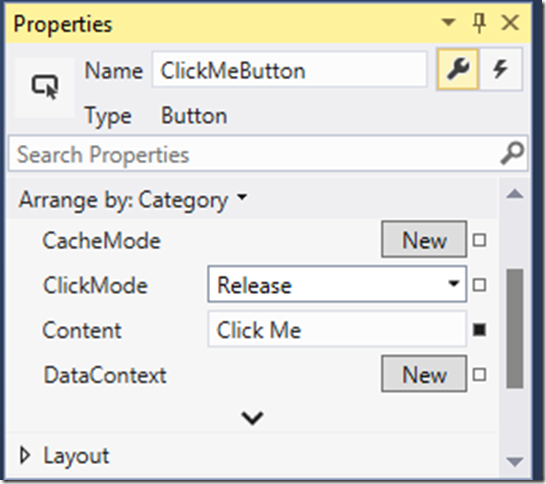Open the Arrange by: Category menu
Screen dimensions: 546x484
coord(133,200)
